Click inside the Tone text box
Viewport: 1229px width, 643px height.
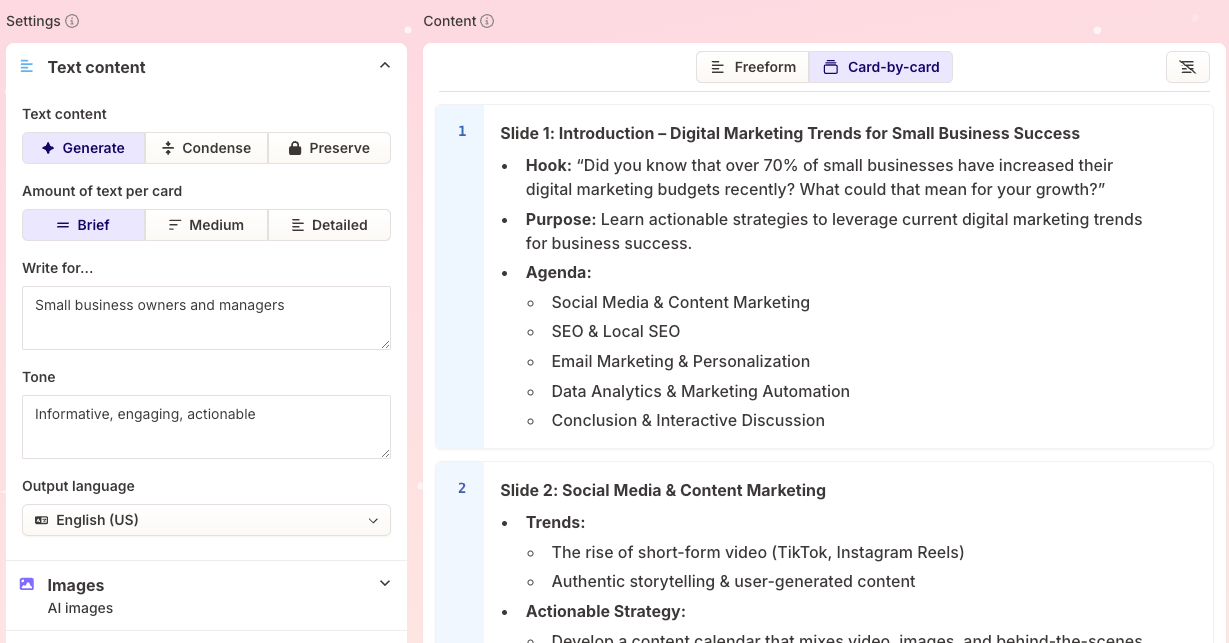206,426
